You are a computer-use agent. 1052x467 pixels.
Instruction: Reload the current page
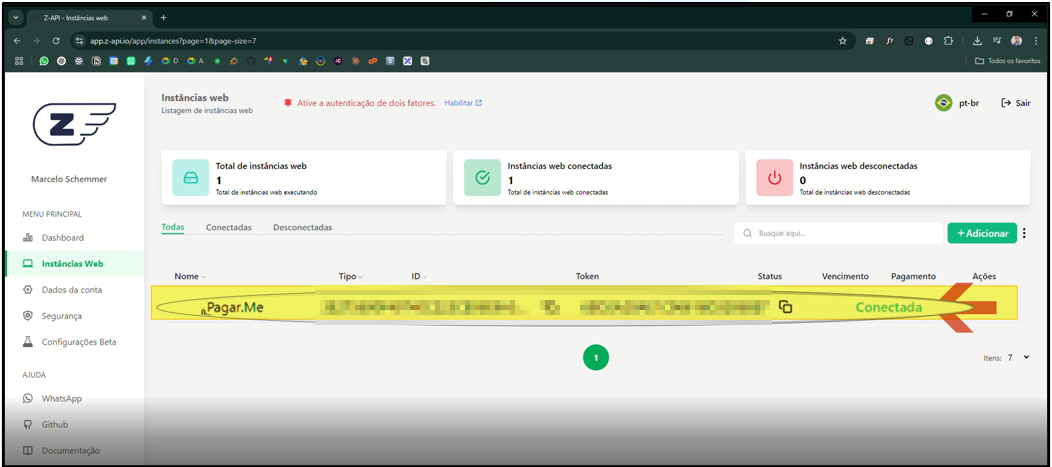(56, 41)
